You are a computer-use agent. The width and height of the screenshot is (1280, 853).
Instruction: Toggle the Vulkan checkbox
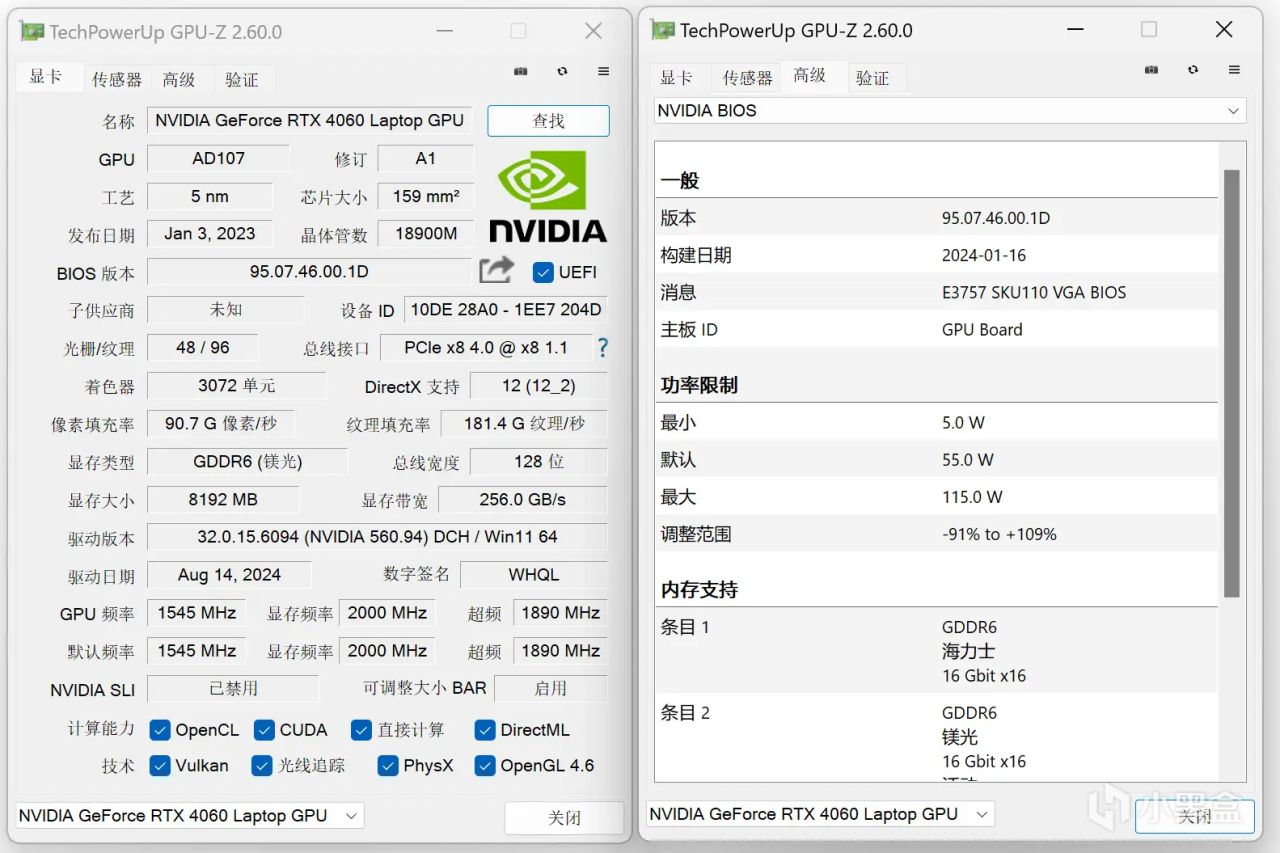pyautogui.click(x=159, y=766)
